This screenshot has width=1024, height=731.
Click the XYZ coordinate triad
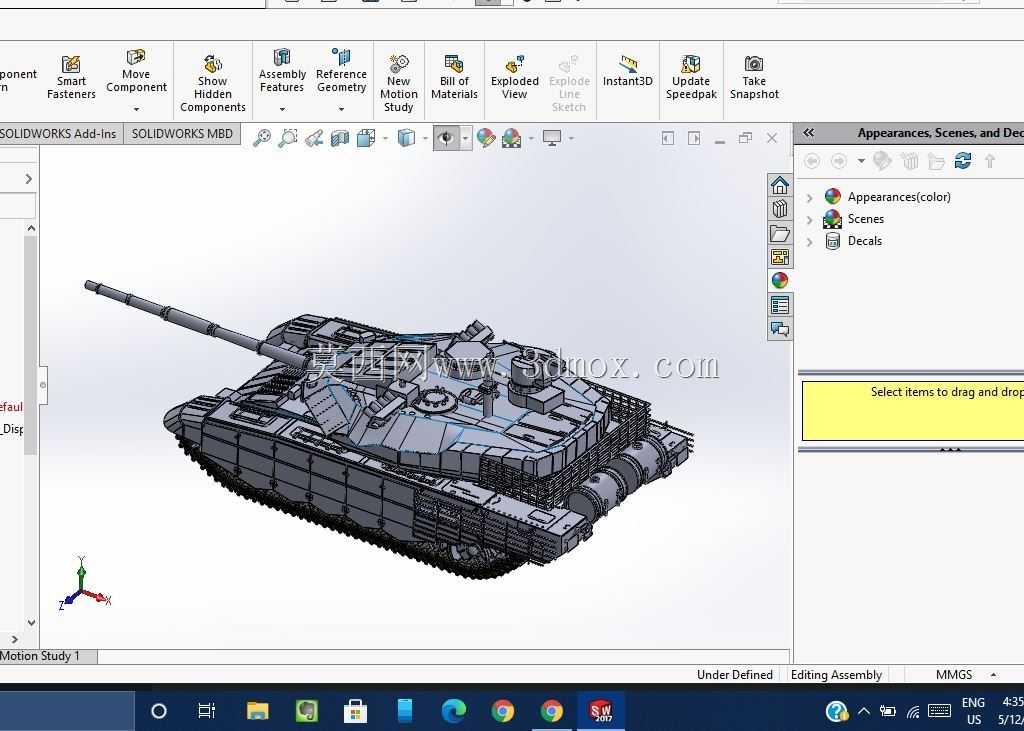84,585
